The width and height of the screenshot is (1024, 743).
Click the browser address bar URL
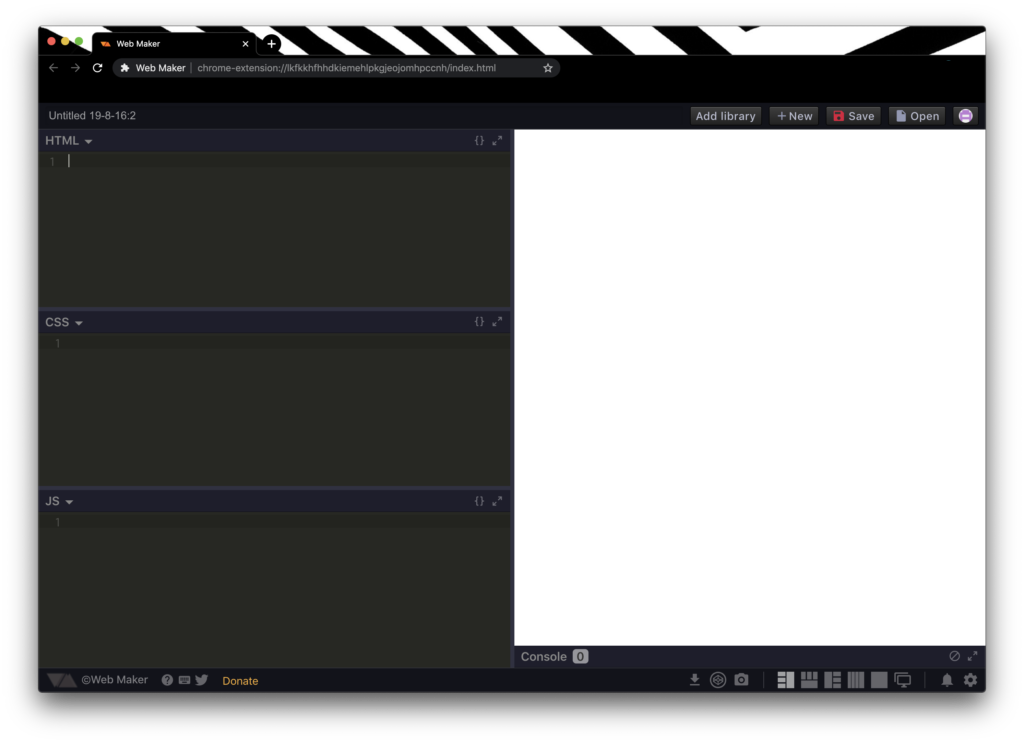(x=347, y=68)
